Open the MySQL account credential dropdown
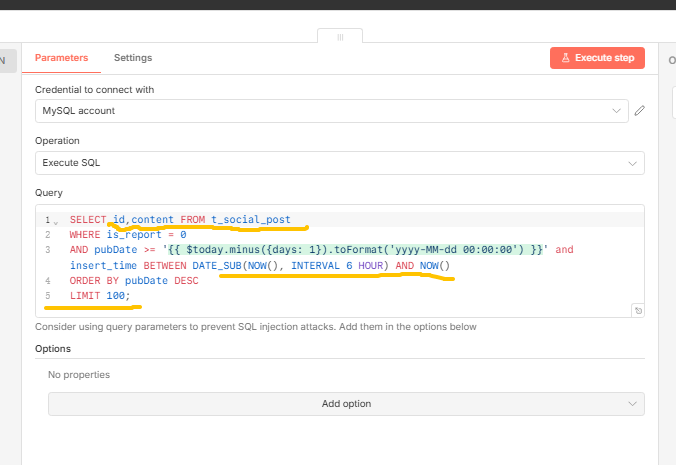676x465 pixels. tap(331, 111)
